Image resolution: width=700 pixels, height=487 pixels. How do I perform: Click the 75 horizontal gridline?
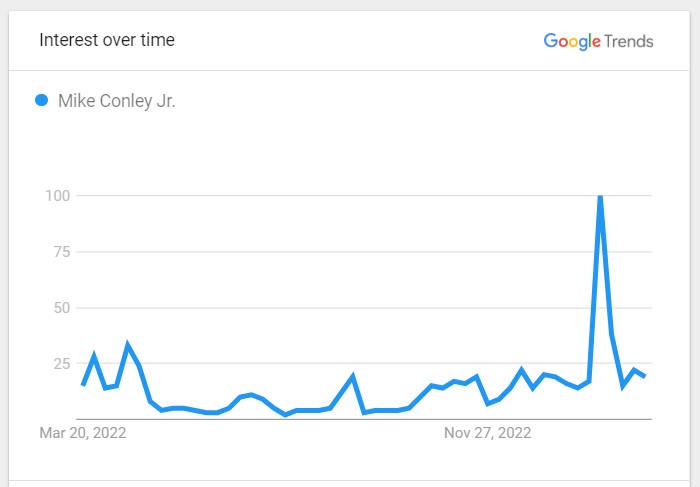point(364,252)
